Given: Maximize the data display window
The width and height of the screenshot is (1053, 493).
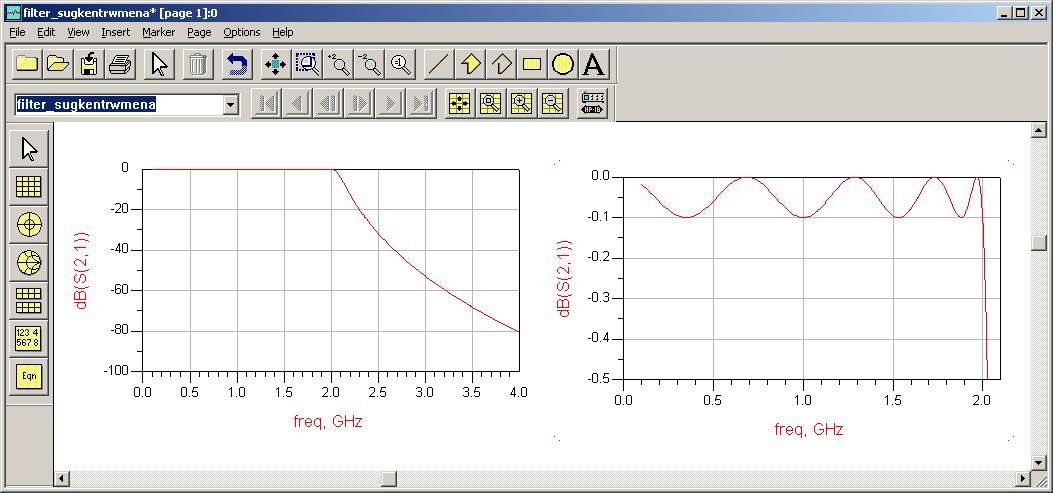Looking at the screenshot, I should coord(1019,12).
